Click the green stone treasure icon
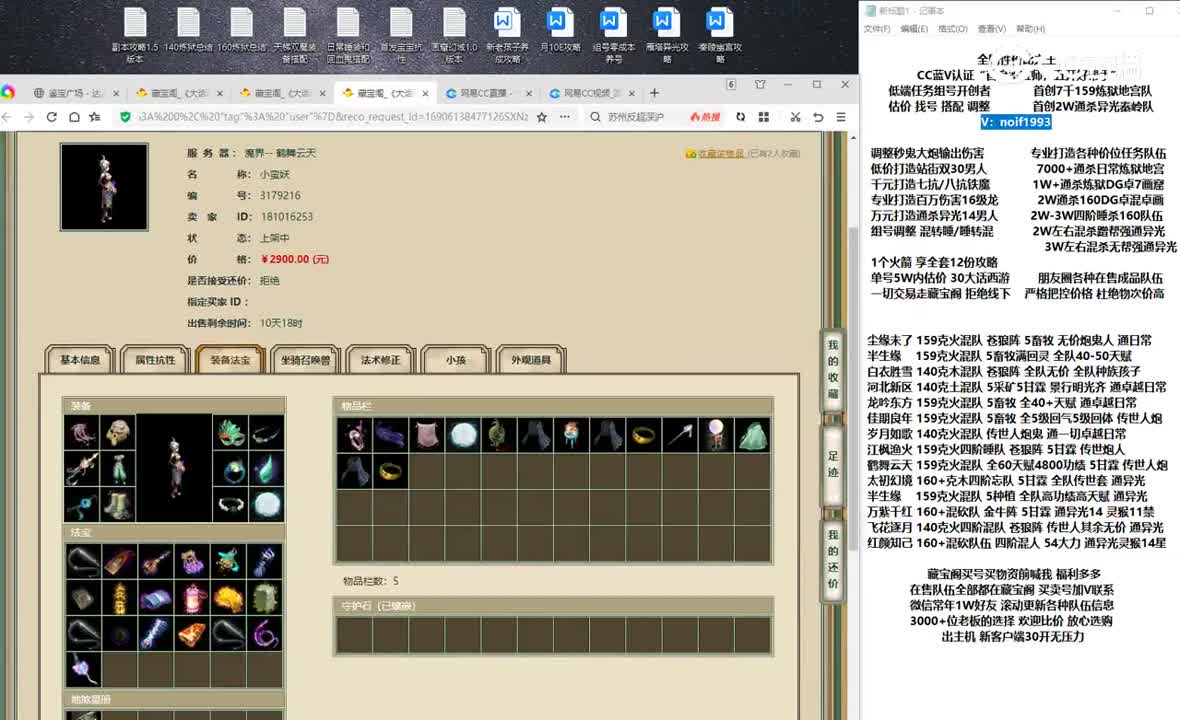Viewport: 1180px width, 720px height. tap(263, 597)
